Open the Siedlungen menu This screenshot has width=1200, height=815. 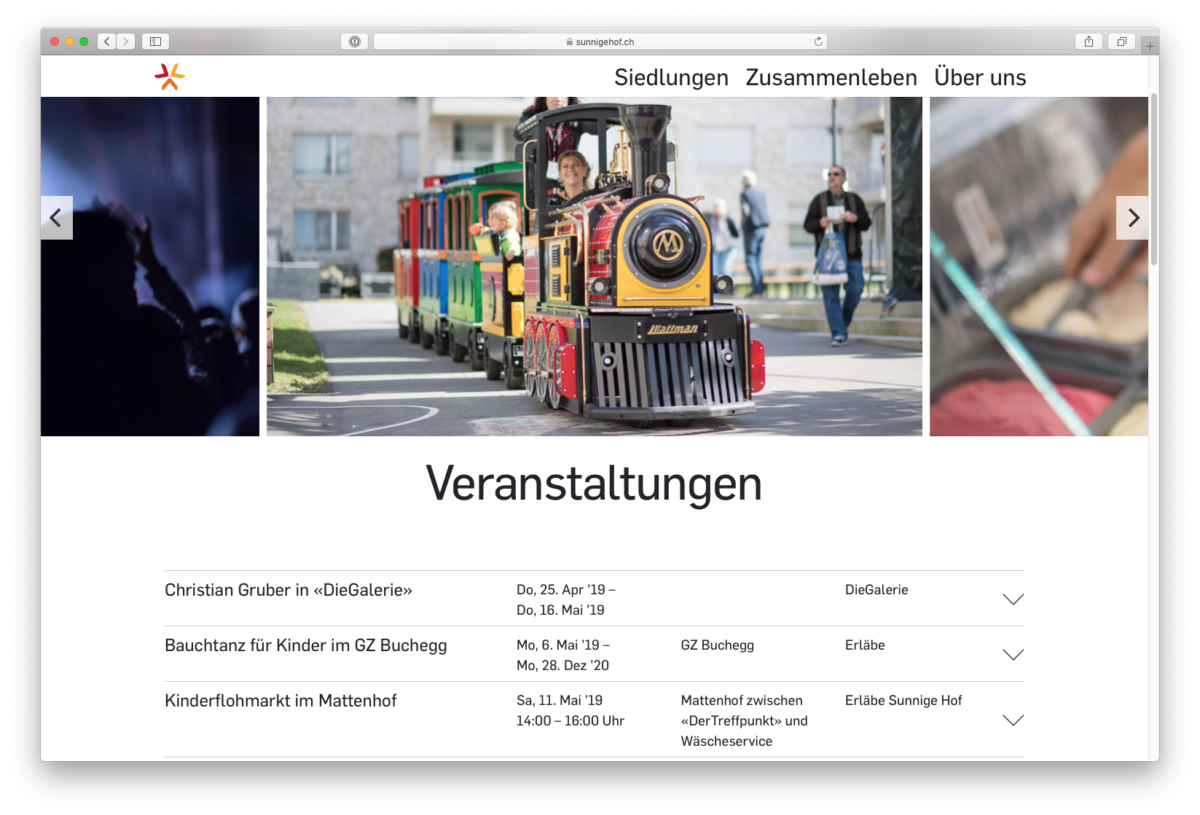(x=671, y=77)
